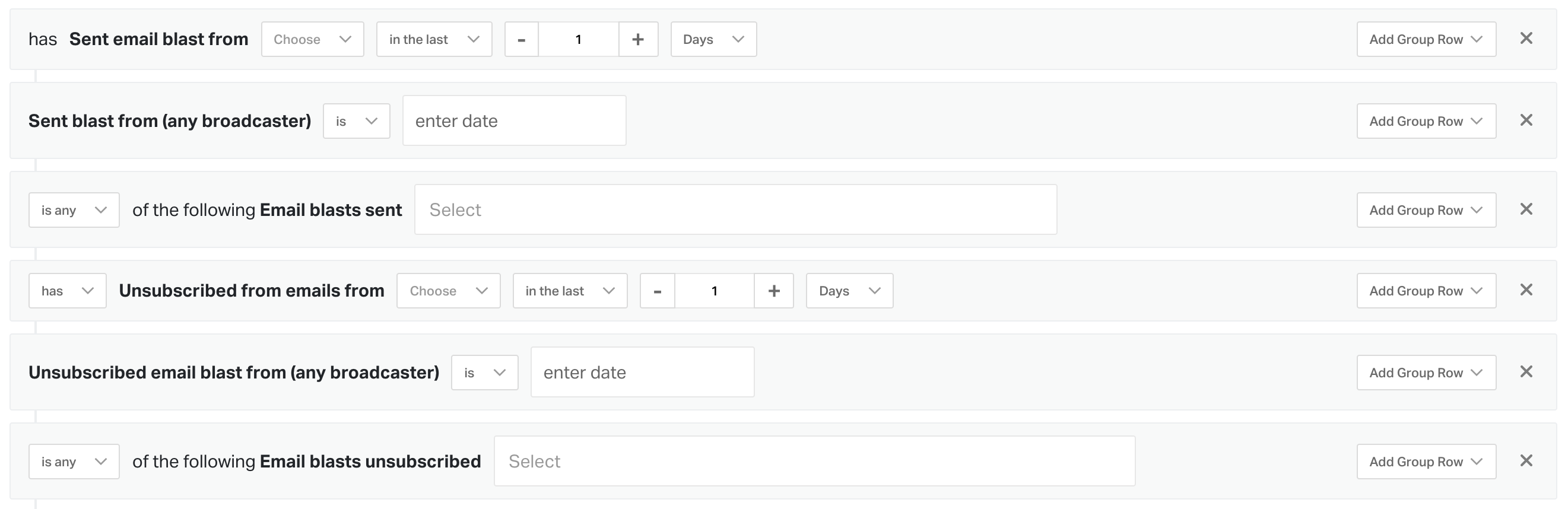Expand 'in the last' dropdown in first row

[x=433, y=40]
